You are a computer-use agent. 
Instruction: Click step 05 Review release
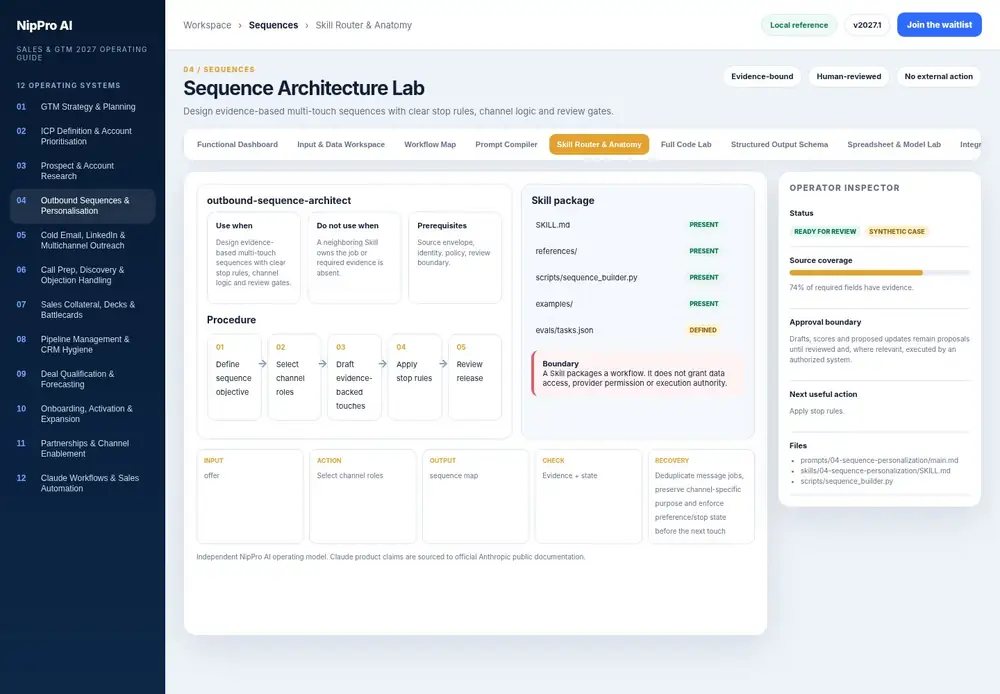coord(475,377)
